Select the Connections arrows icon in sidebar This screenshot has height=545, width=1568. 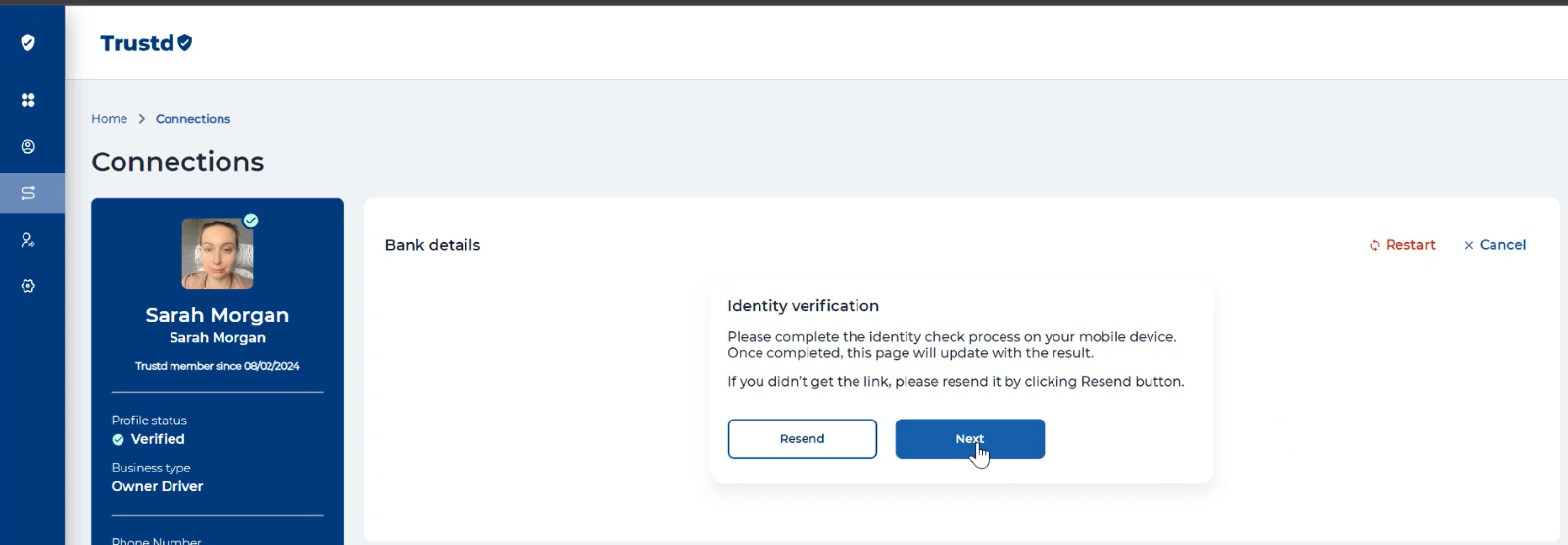(27, 193)
